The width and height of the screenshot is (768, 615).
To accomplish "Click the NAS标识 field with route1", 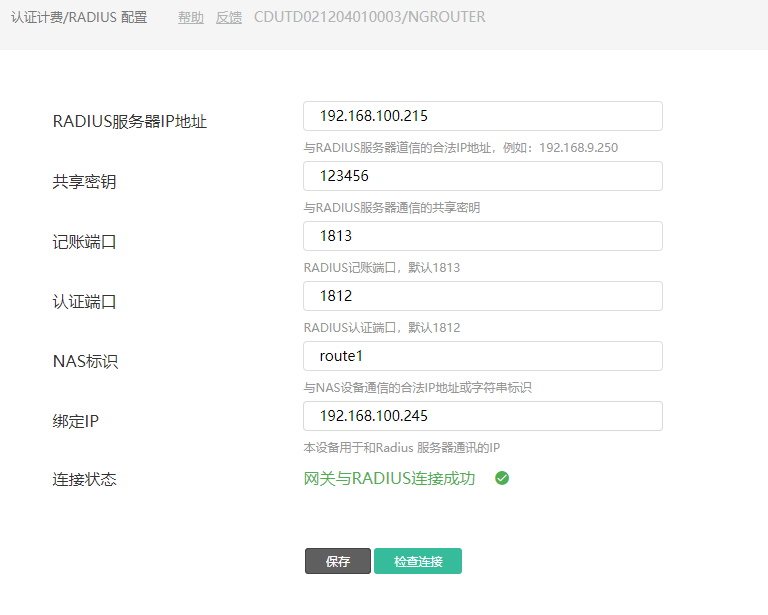I will (482, 356).
